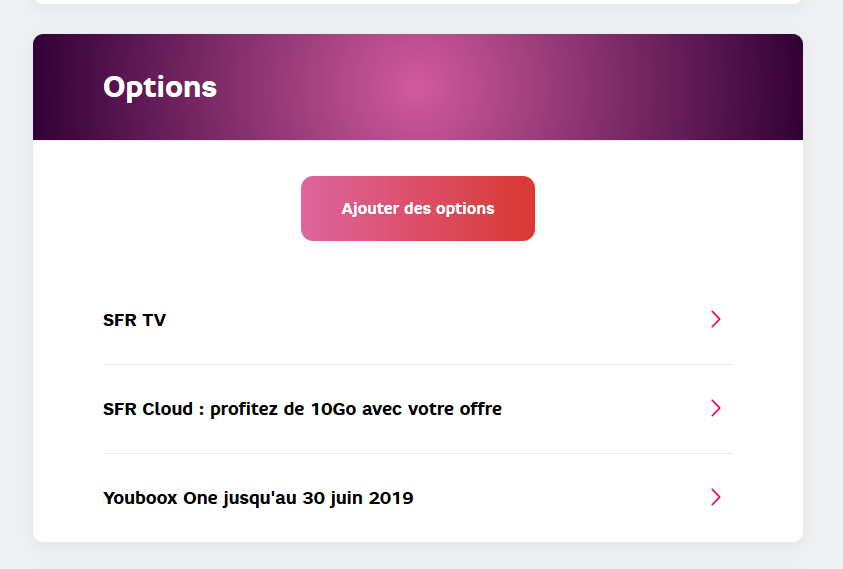Select the SFR Cloud 10Go offer text

[x=302, y=409]
